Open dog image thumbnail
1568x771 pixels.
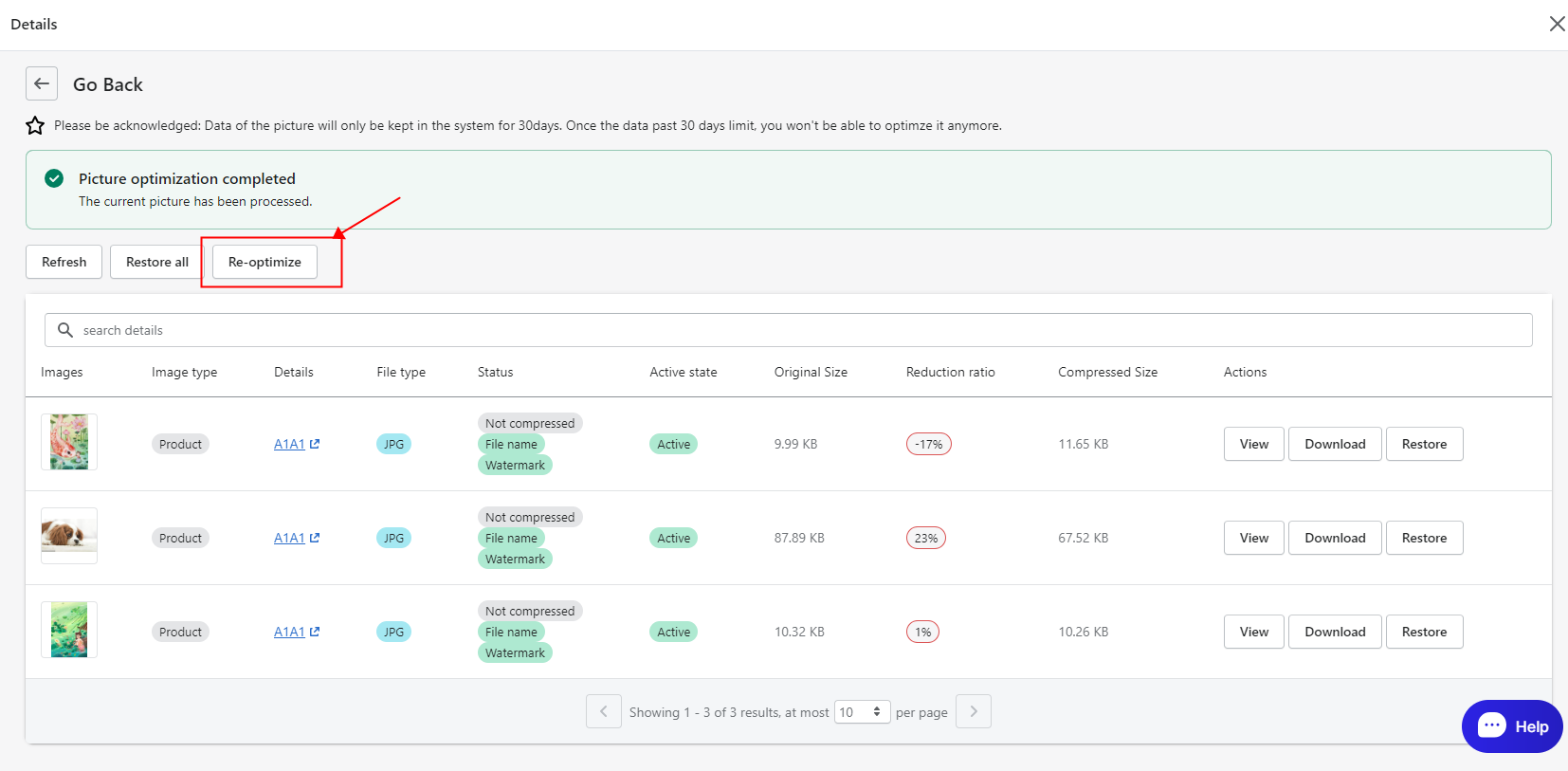69,536
